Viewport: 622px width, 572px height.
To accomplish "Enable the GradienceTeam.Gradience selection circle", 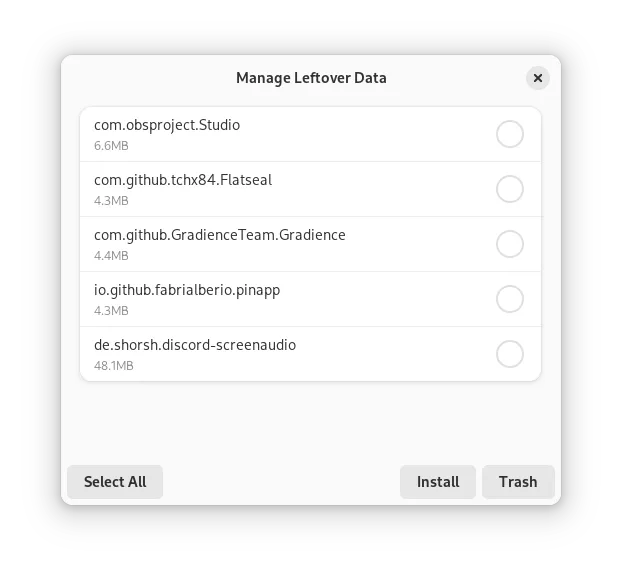I will click(510, 244).
